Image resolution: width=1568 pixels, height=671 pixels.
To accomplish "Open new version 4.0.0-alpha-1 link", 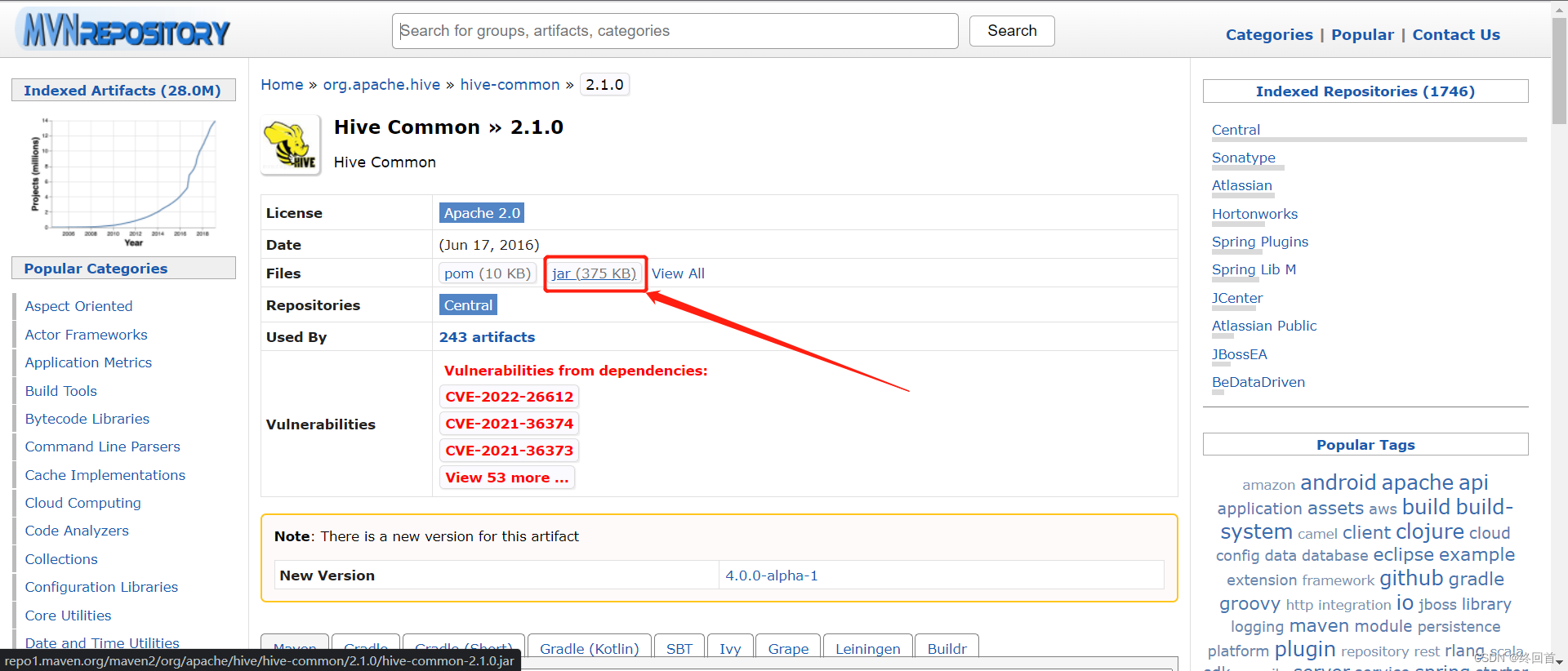I will tap(772, 575).
